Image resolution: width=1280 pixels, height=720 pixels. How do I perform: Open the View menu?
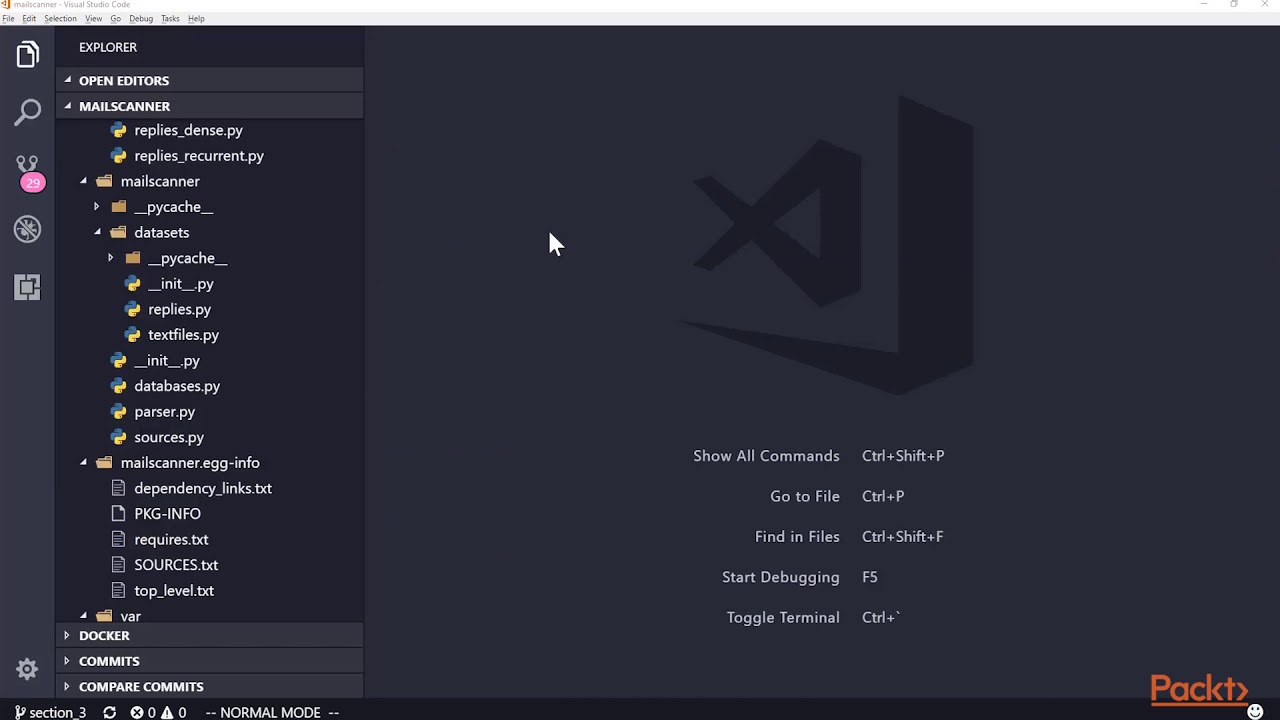[93, 18]
